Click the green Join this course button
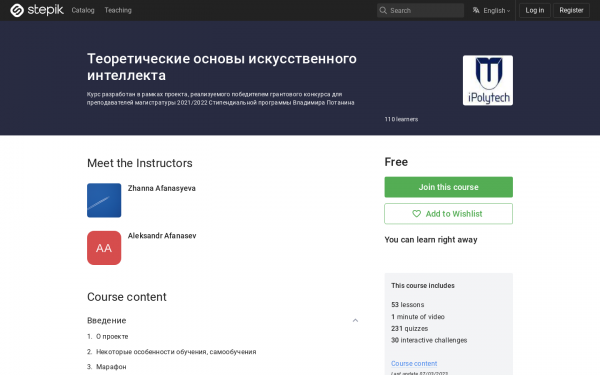 tap(448, 187)
